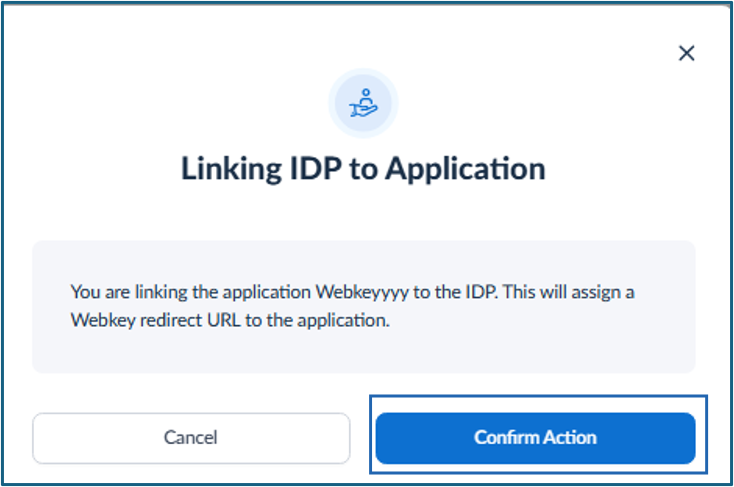The image size is (734, 487).
Task: Click the Confirm Action button
Action: pyautogui.click(x=535, y=438)
